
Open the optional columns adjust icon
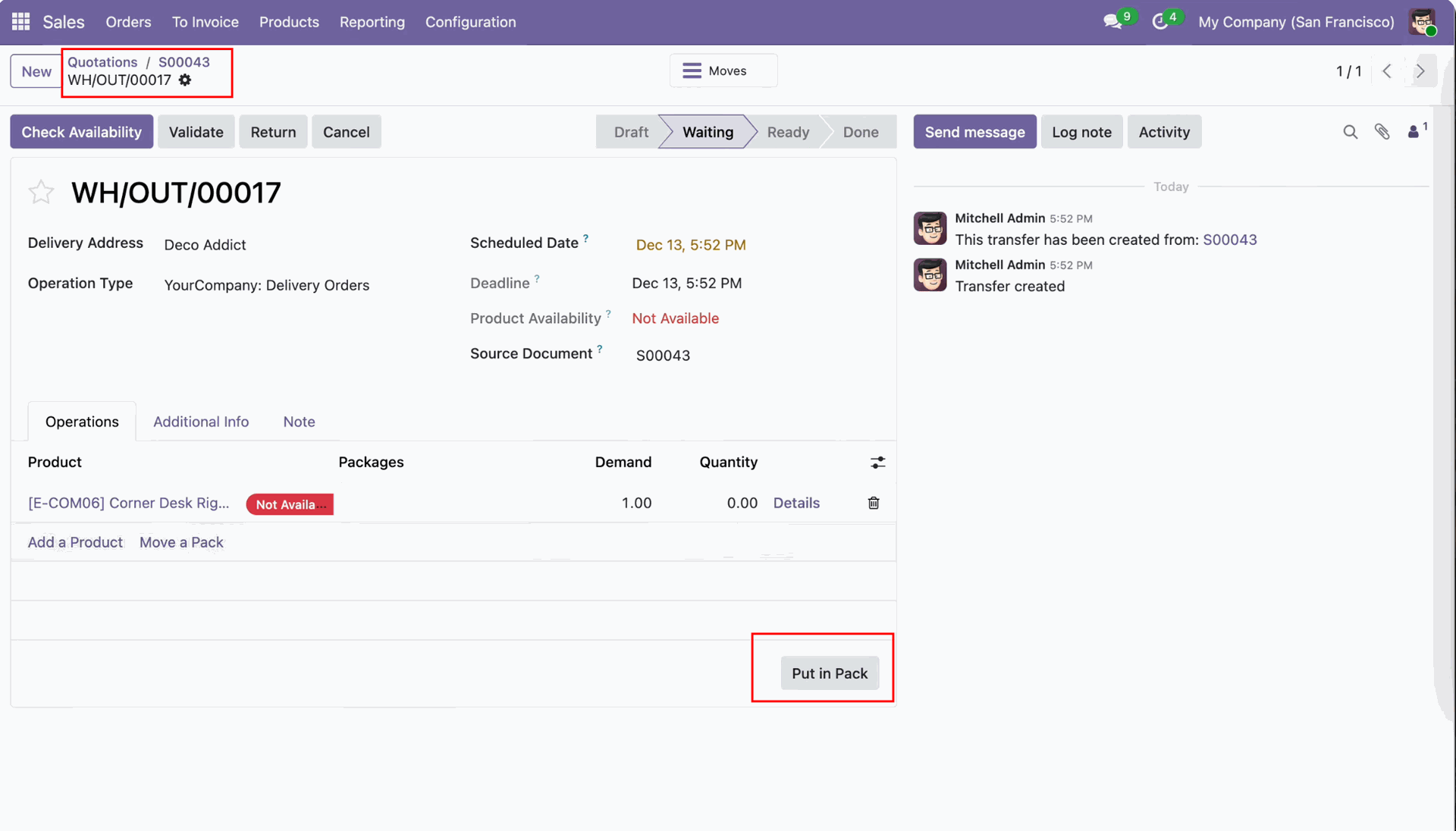click(x=877, y=463)
